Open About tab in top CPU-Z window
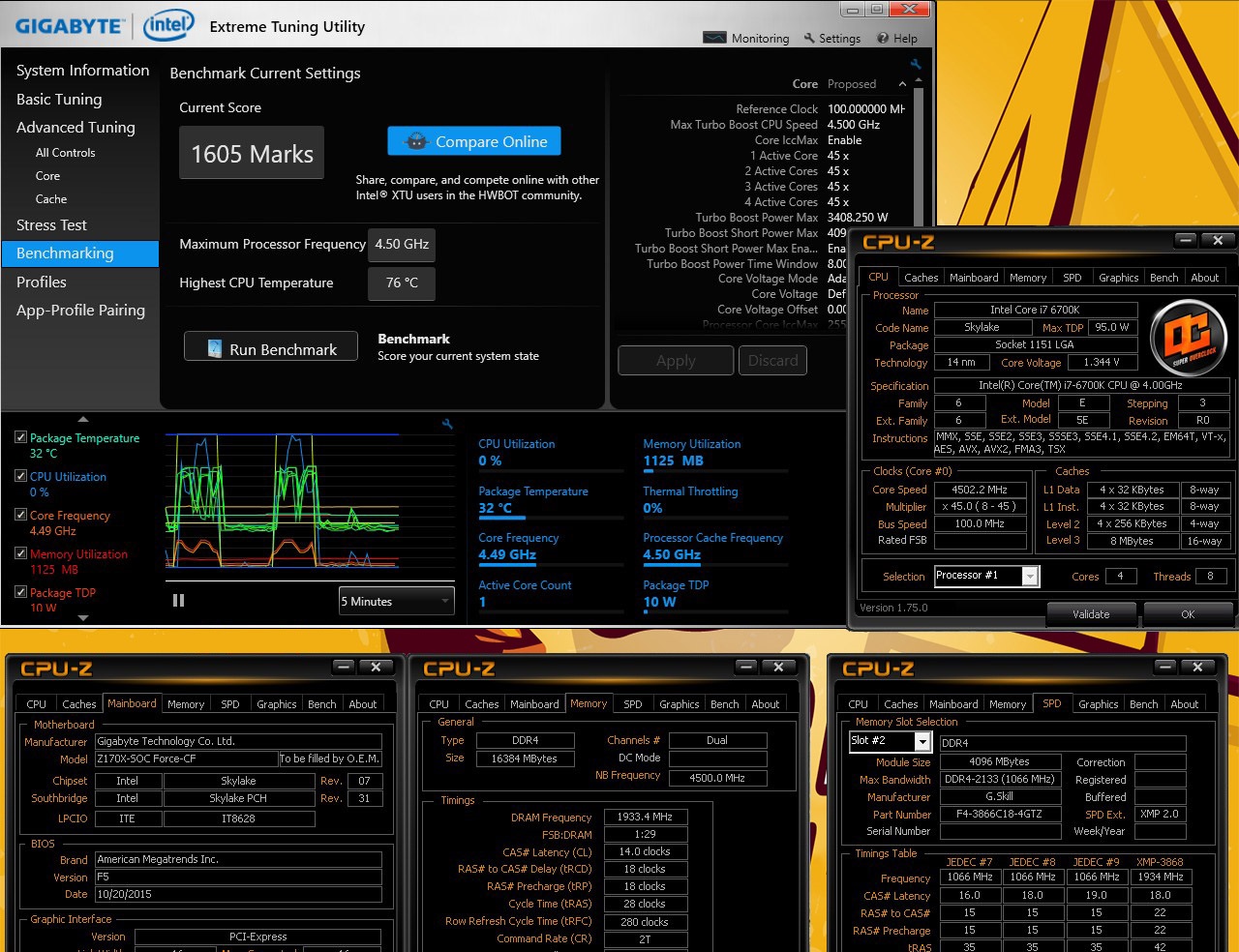The height and width of the screenshot is (952, 1239). tap(1205, 278)
